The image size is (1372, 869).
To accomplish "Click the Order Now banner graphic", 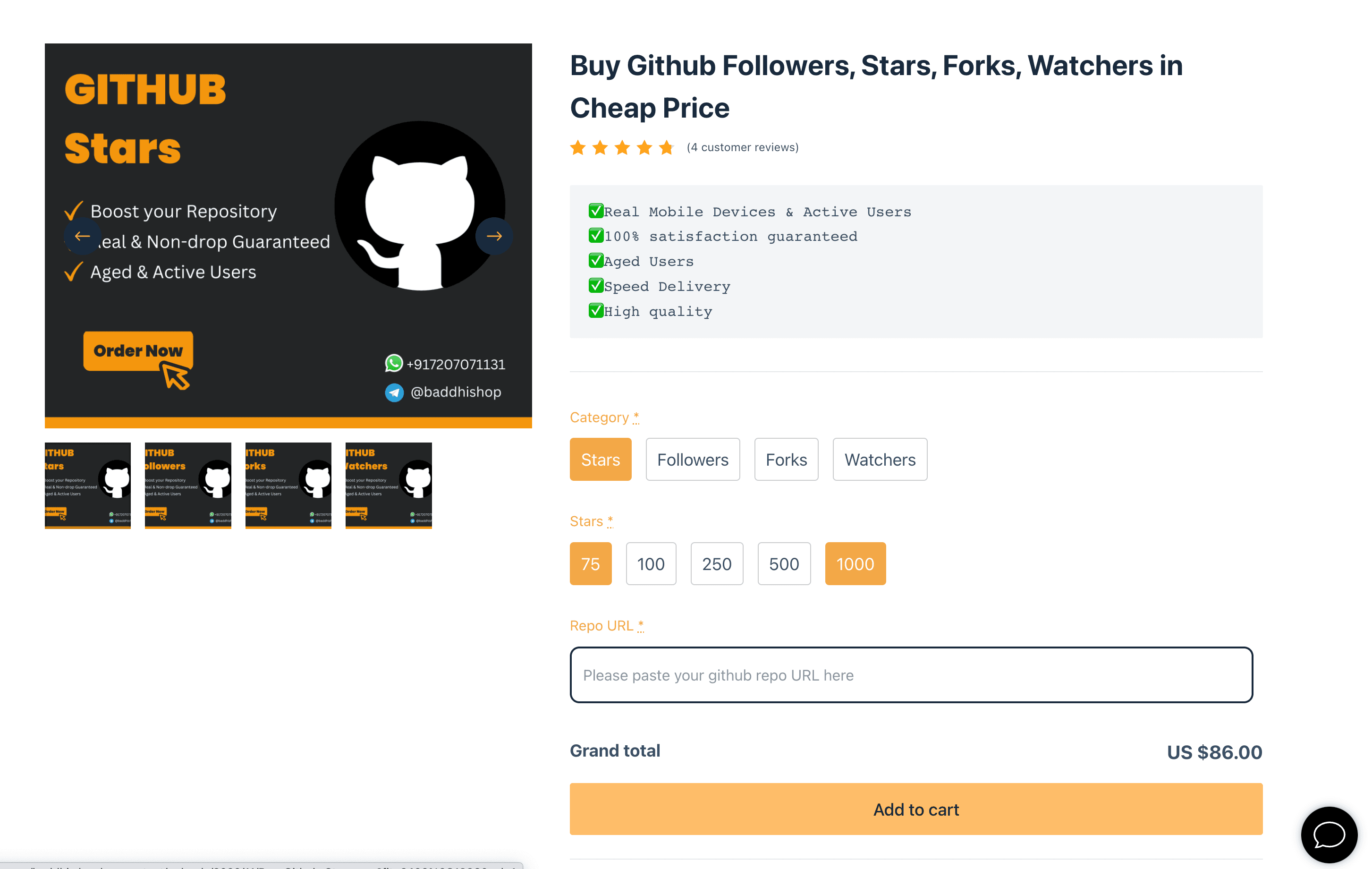I will coord(138,359).
